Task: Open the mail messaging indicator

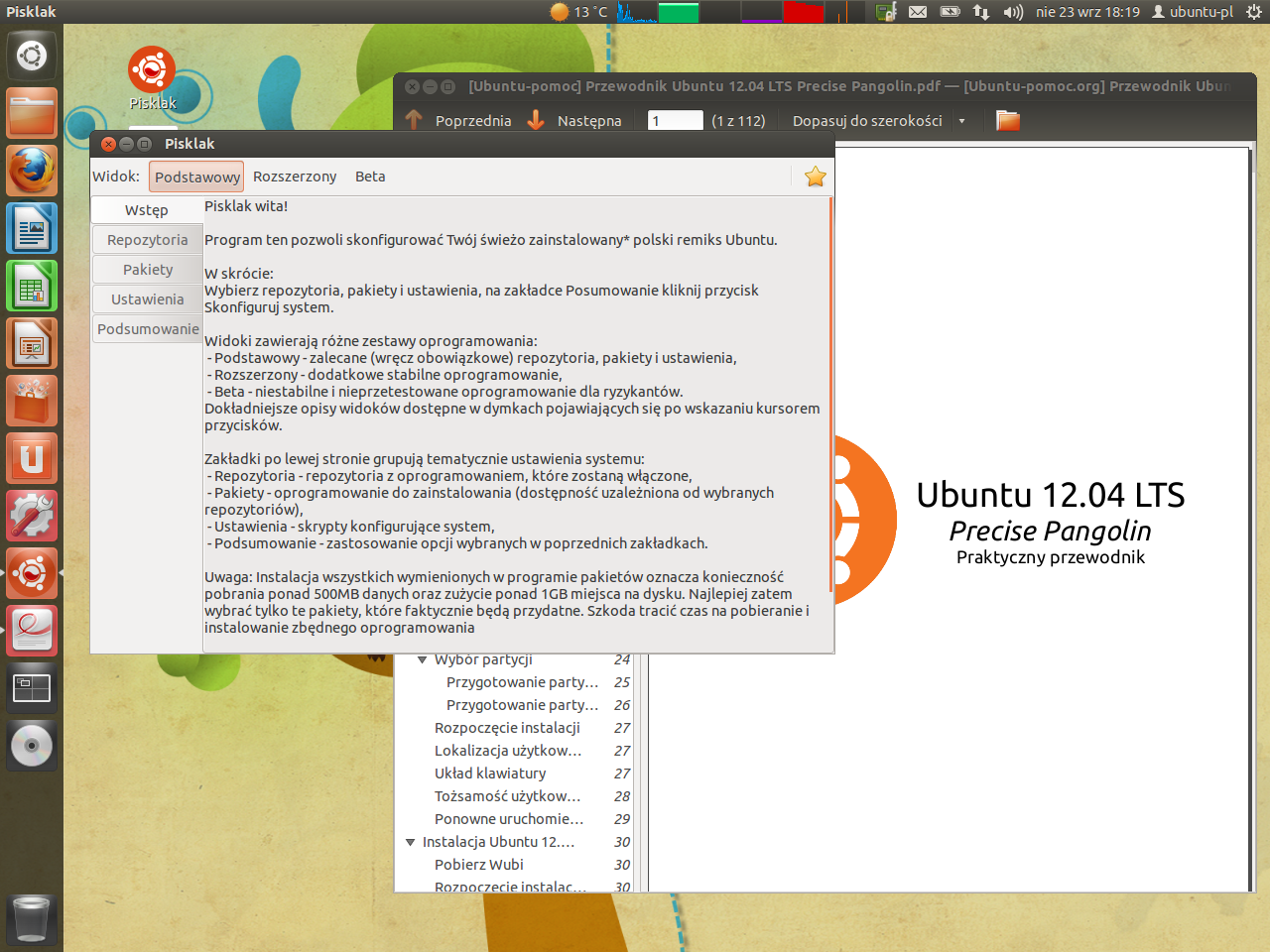Action: pyautogui.click(x=918, y=12)
